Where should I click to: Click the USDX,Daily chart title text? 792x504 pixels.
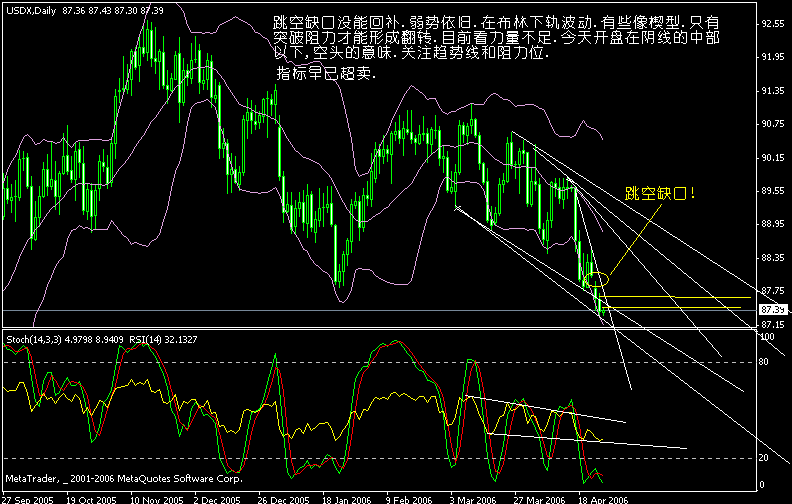click(x=84, y=11)
